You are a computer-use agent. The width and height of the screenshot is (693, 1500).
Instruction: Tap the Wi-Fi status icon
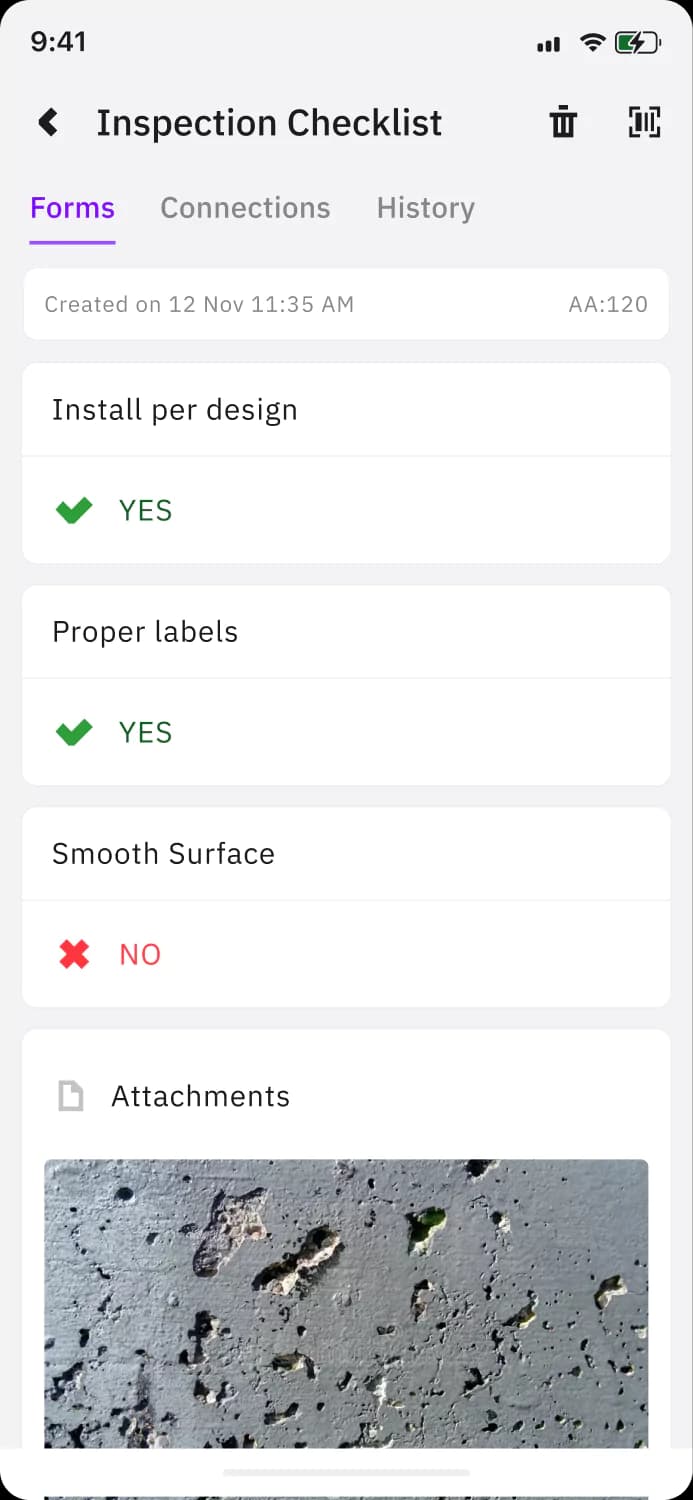point(592,43)
